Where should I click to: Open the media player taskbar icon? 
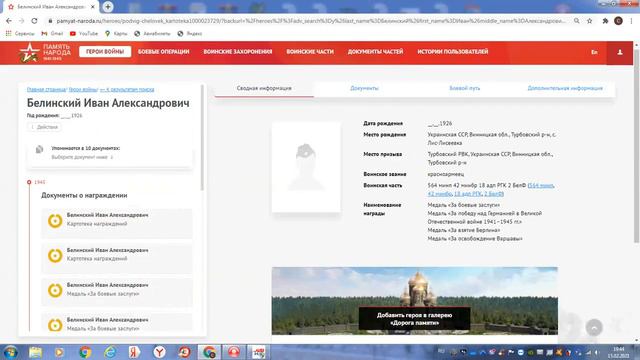pyautogui.click(x=60, y=352)
